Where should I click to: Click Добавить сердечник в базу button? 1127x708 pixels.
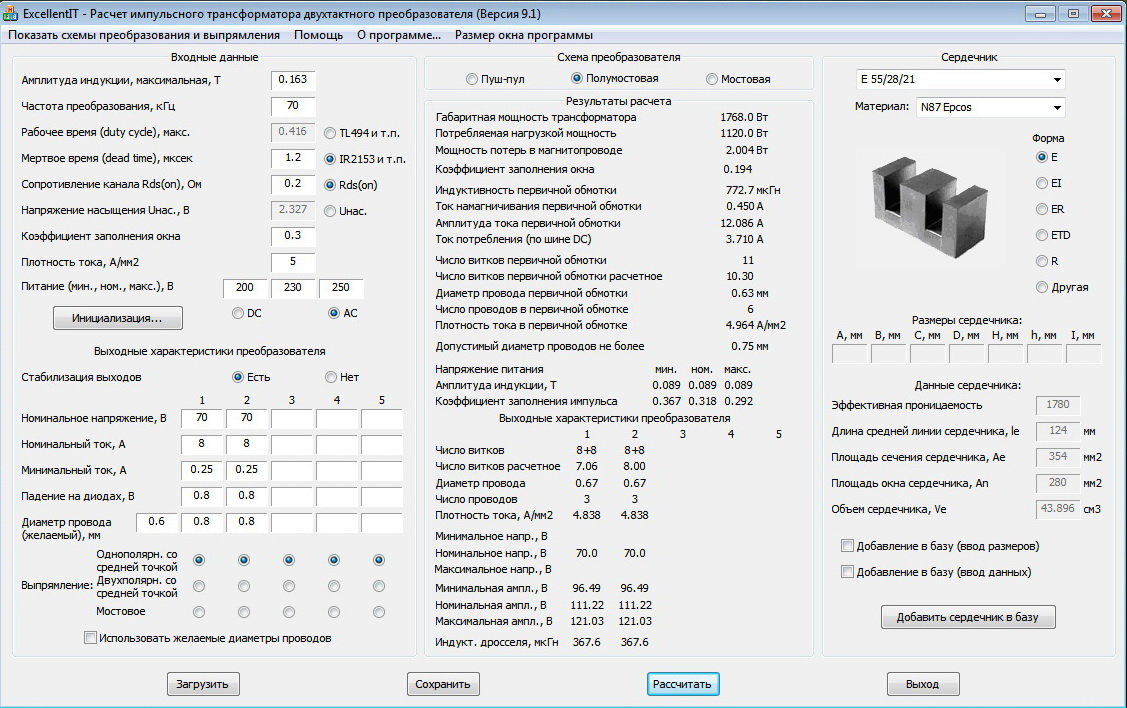click(x=967, y=617)
